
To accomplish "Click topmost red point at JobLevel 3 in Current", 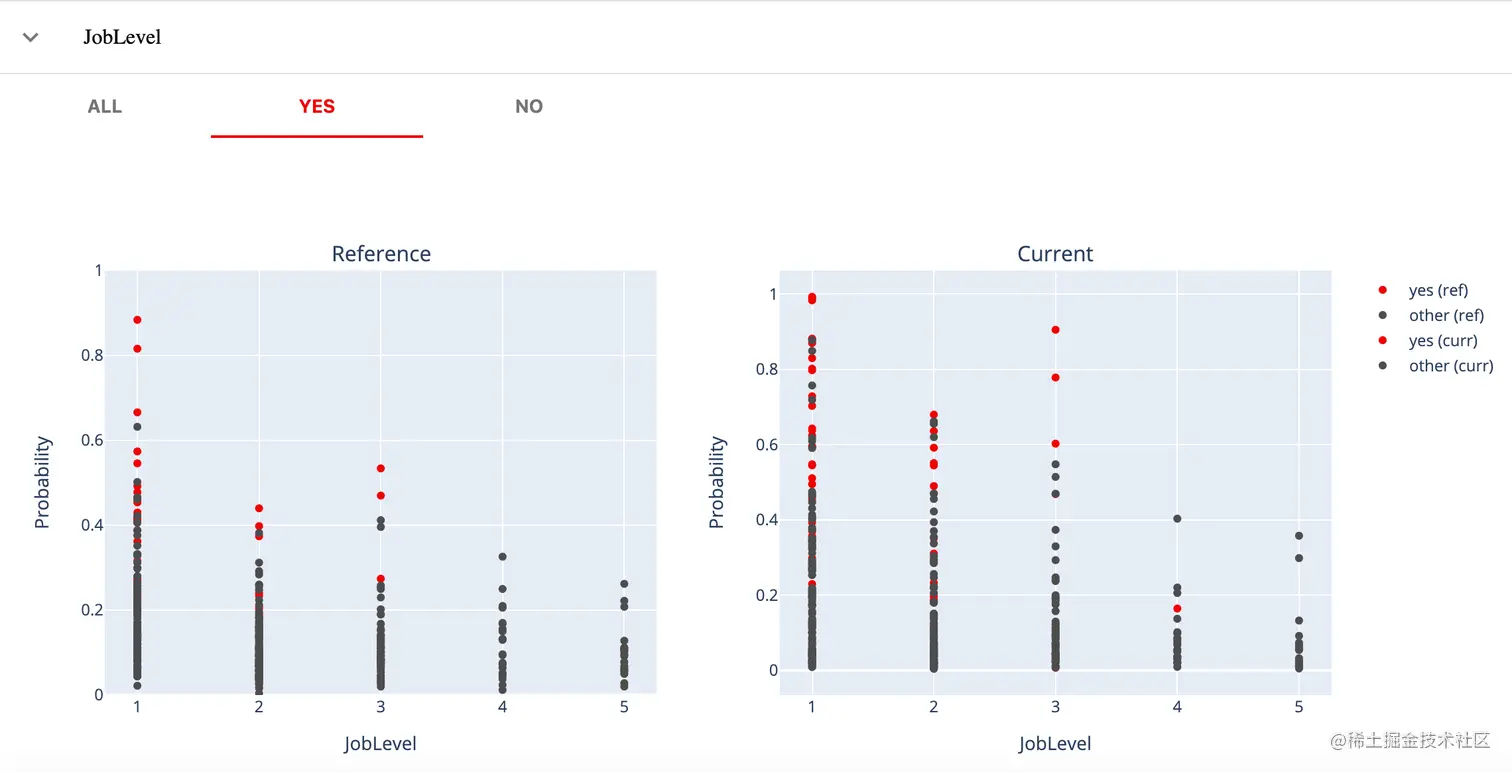I will coord(1055,330).
